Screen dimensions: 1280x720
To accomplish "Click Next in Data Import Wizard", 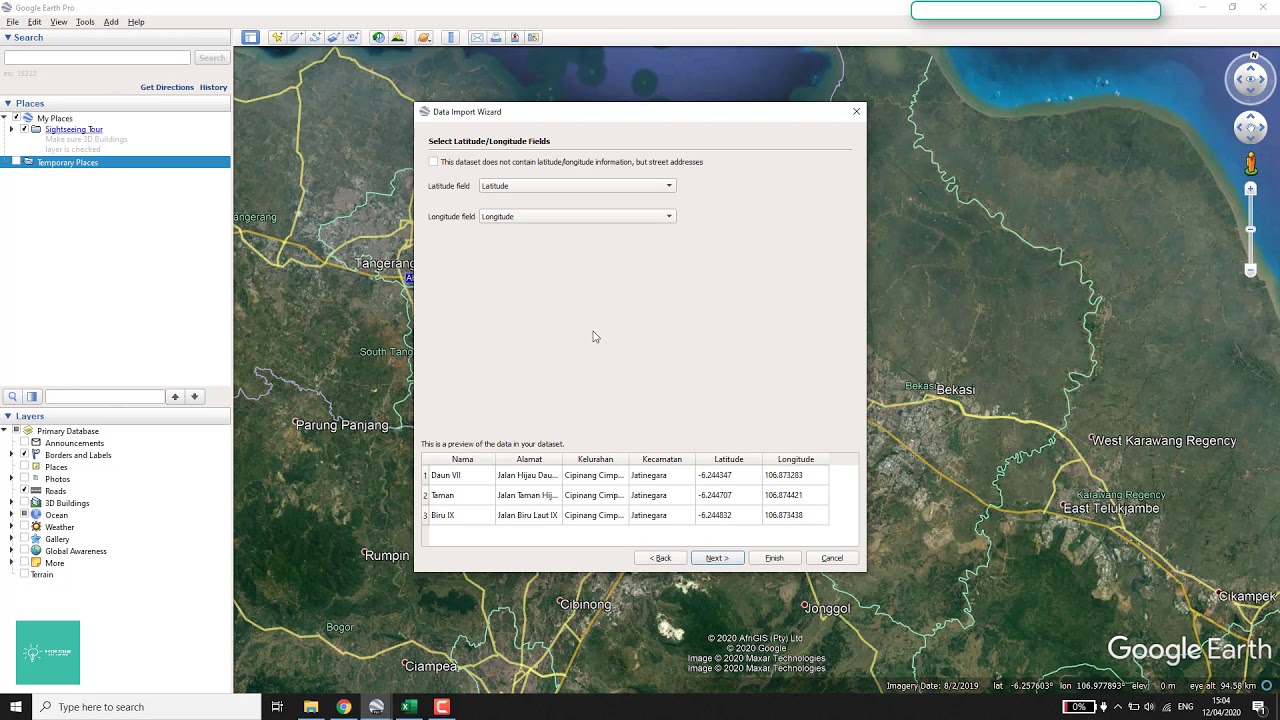I will tap(717, 558).
